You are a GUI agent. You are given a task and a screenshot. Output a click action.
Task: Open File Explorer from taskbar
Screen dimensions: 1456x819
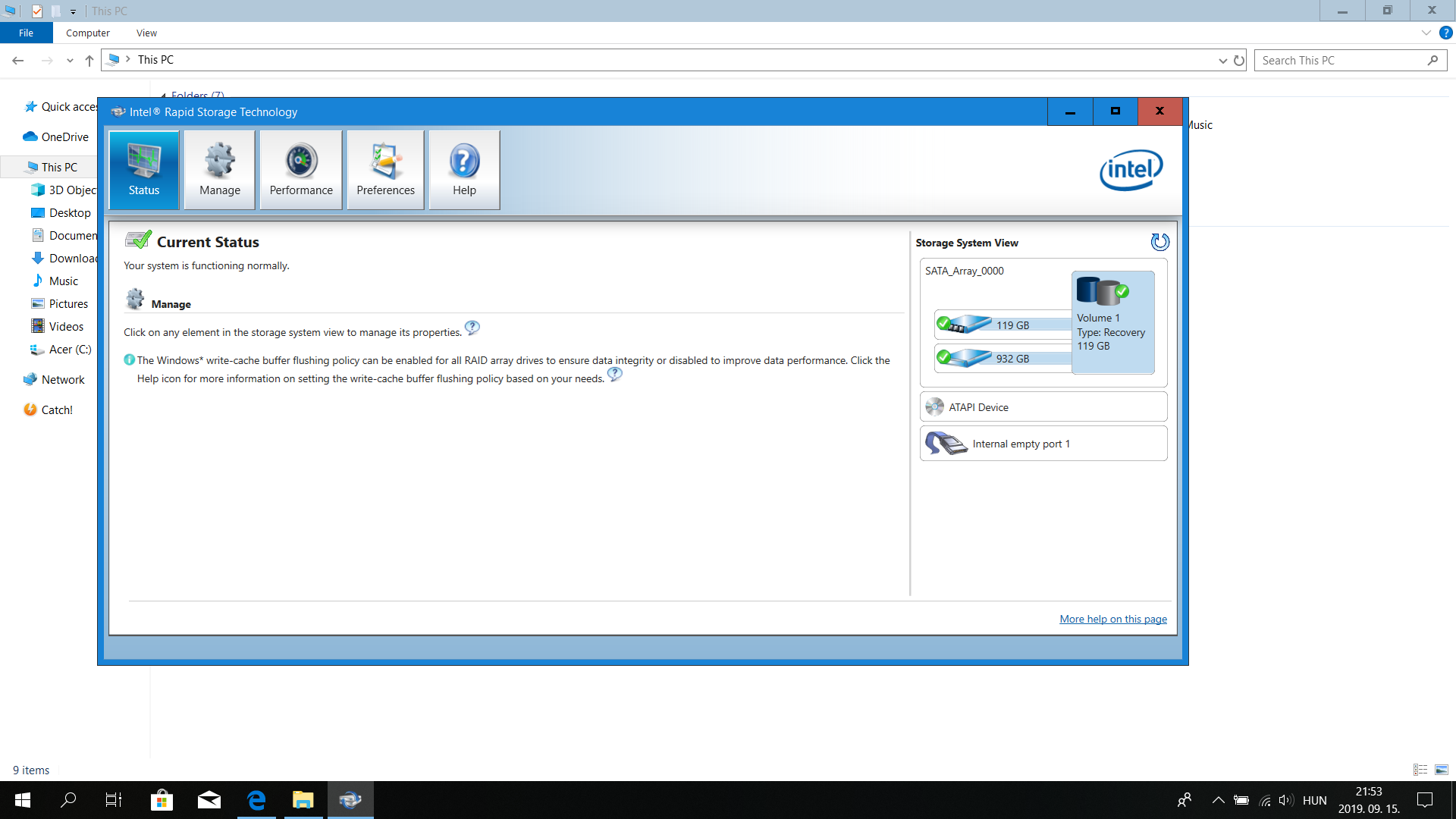coord(303,800)
